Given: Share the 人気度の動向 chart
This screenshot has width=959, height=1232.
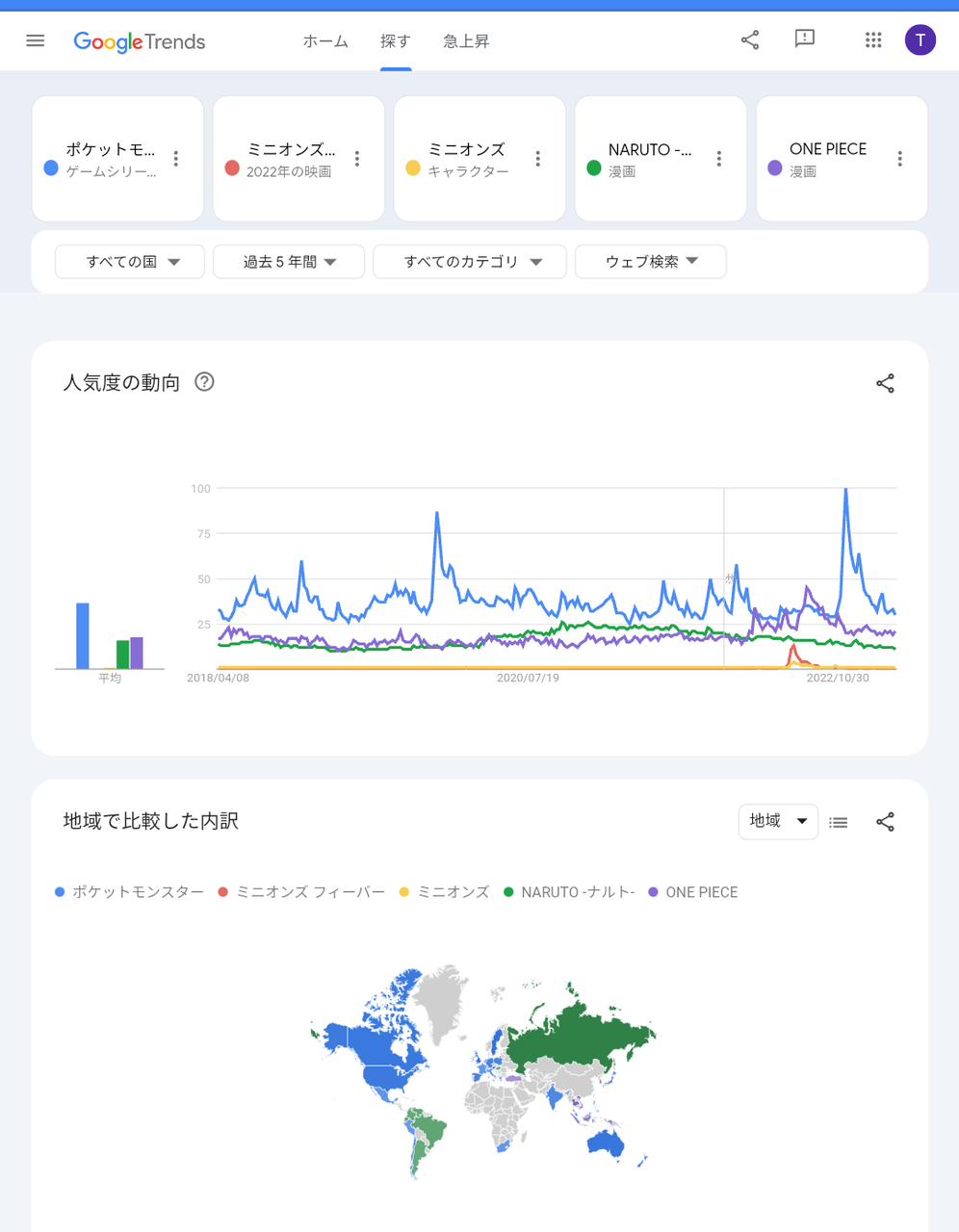Looking at the screenshot, I should [885, 383].
